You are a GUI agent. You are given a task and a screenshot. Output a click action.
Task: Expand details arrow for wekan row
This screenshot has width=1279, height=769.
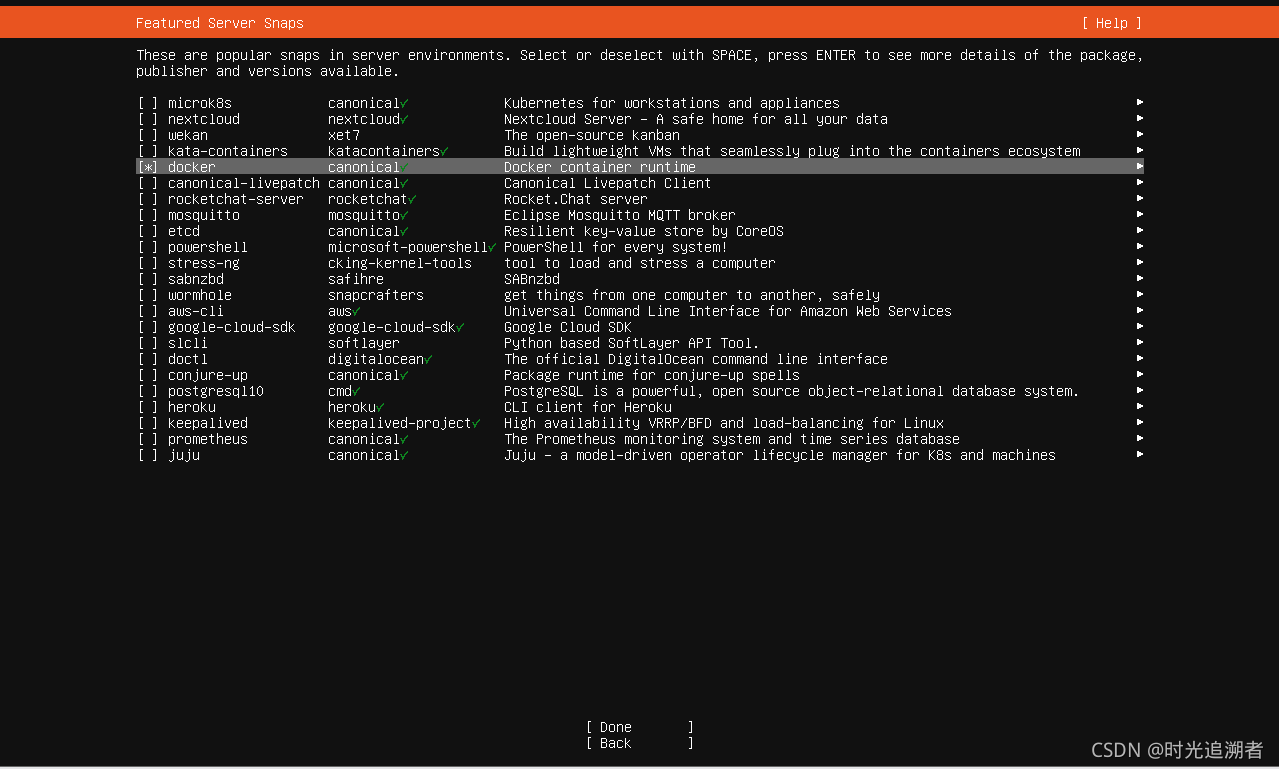click(x=1140, y=134)
